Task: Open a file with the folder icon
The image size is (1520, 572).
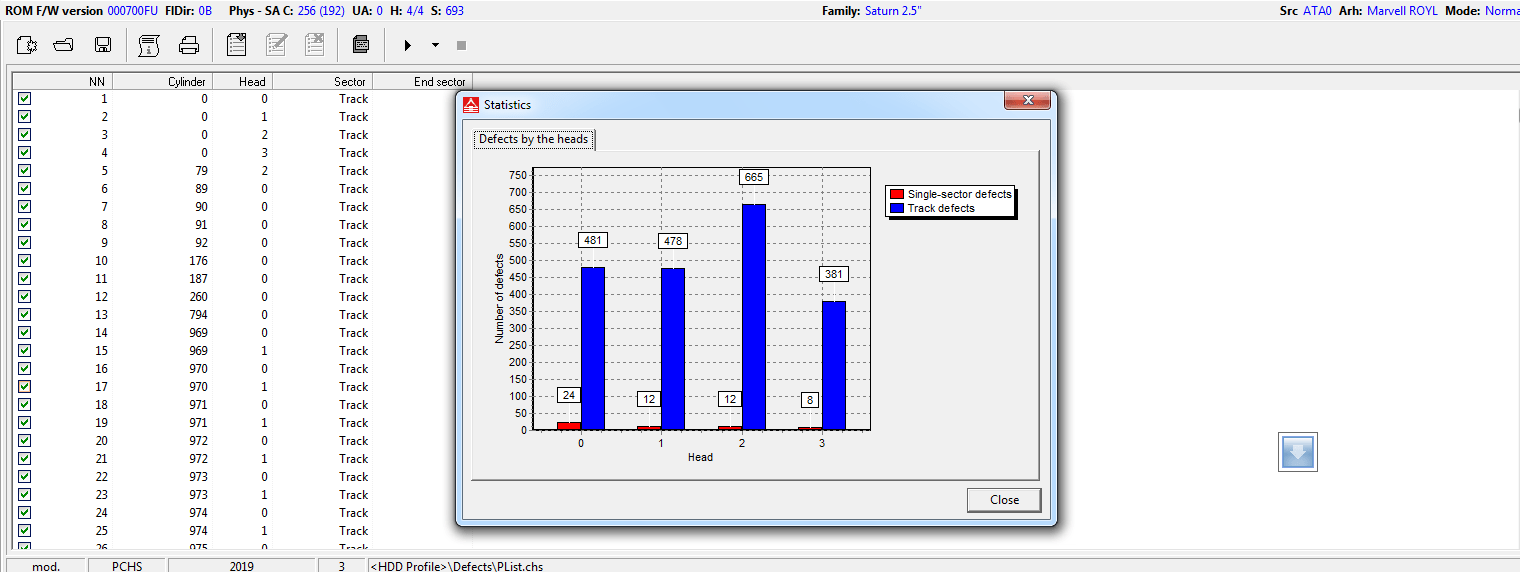Action: click(64, 45)
